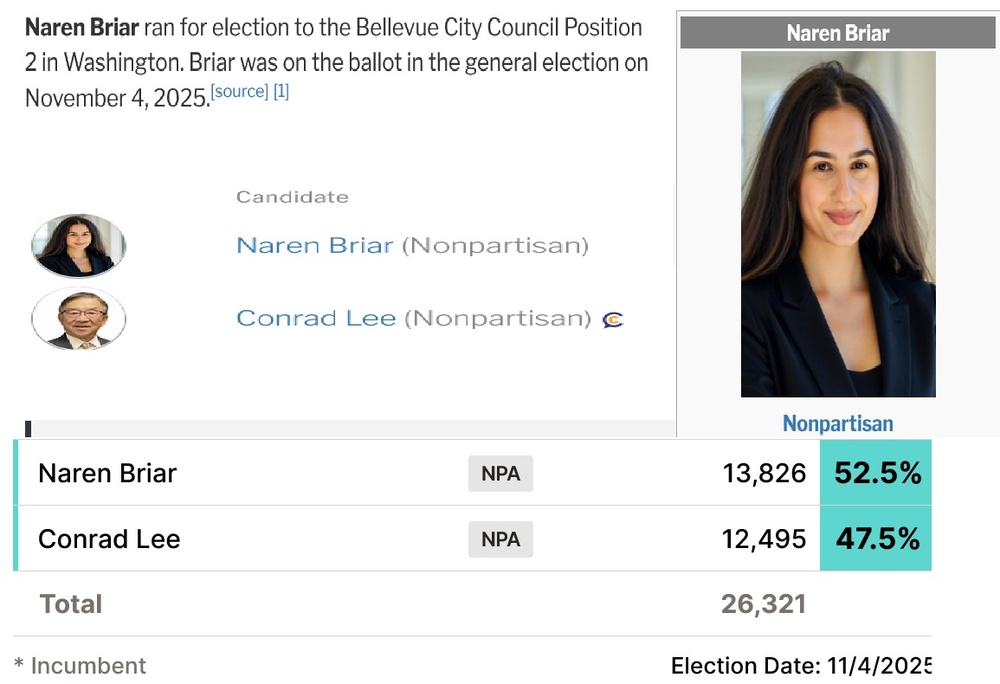Click Conrad Lee's small round candidate photo

(x=79, y=319)
